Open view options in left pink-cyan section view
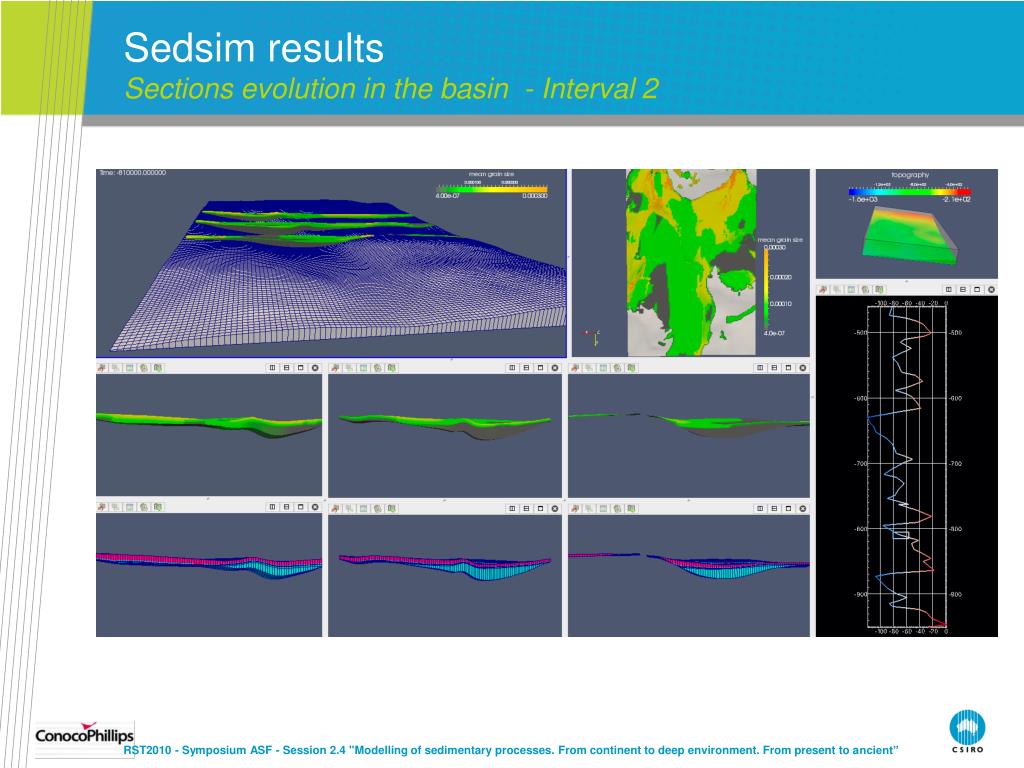 (130, 507)
